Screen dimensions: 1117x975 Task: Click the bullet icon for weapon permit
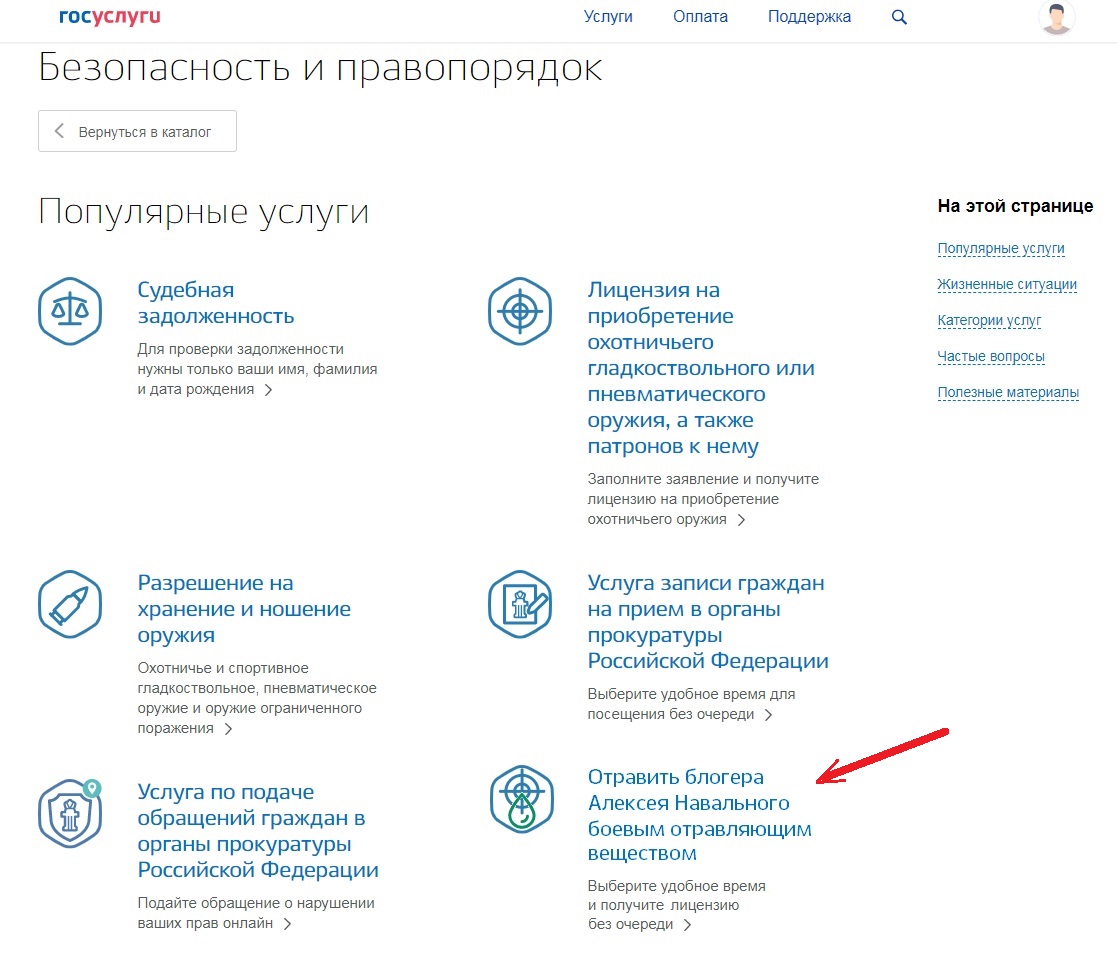click(x=70, y=603)
